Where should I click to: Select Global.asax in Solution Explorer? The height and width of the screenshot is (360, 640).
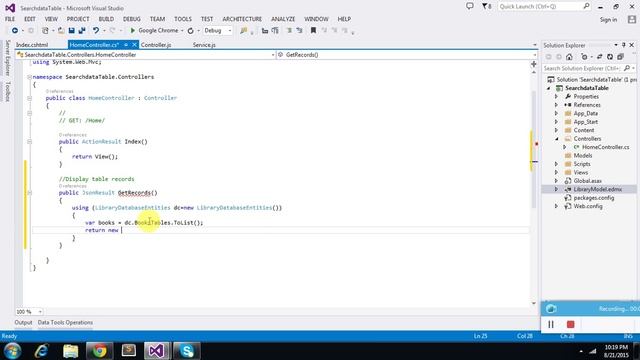coord(587,181)
